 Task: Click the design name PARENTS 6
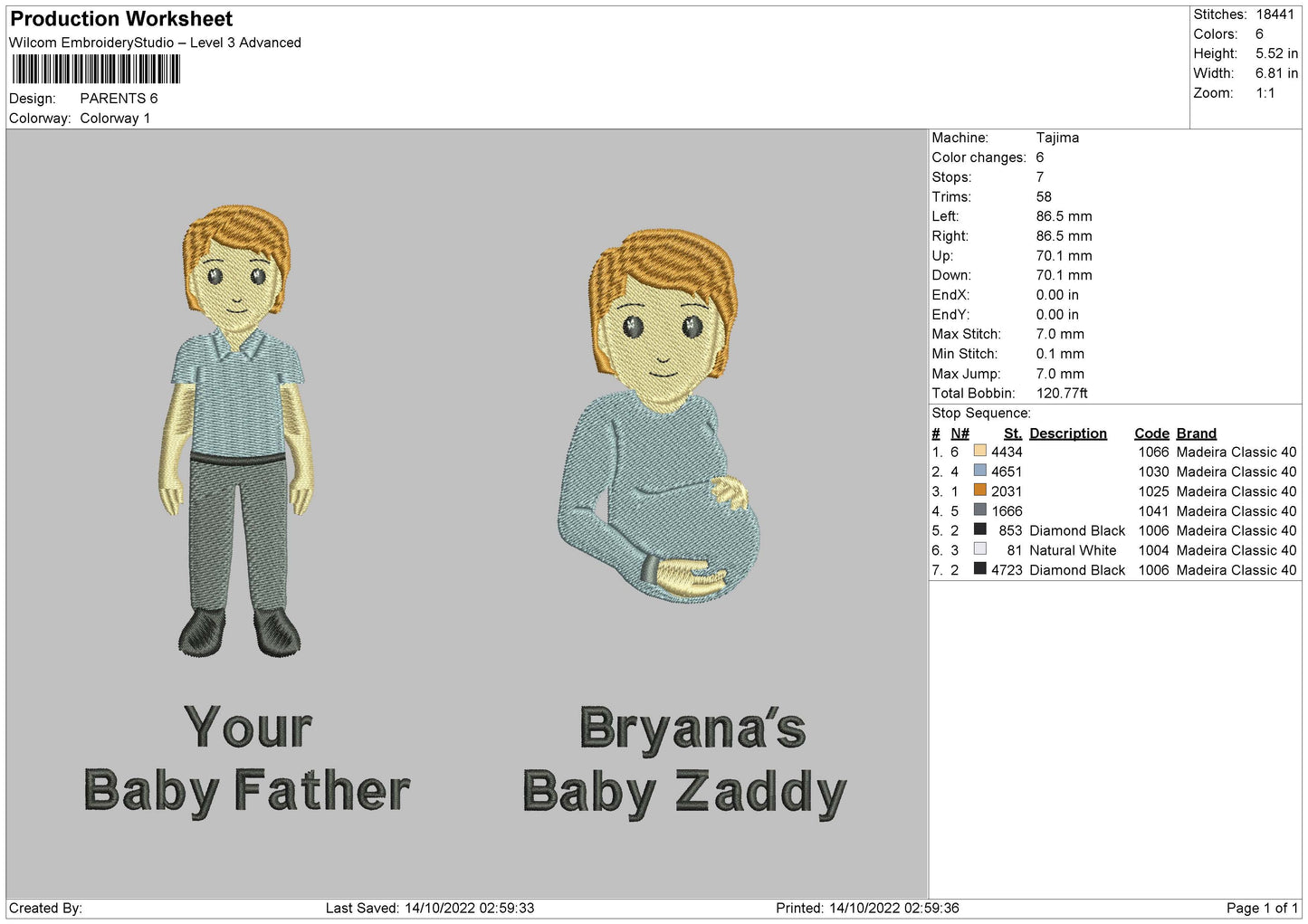(119, 99)
